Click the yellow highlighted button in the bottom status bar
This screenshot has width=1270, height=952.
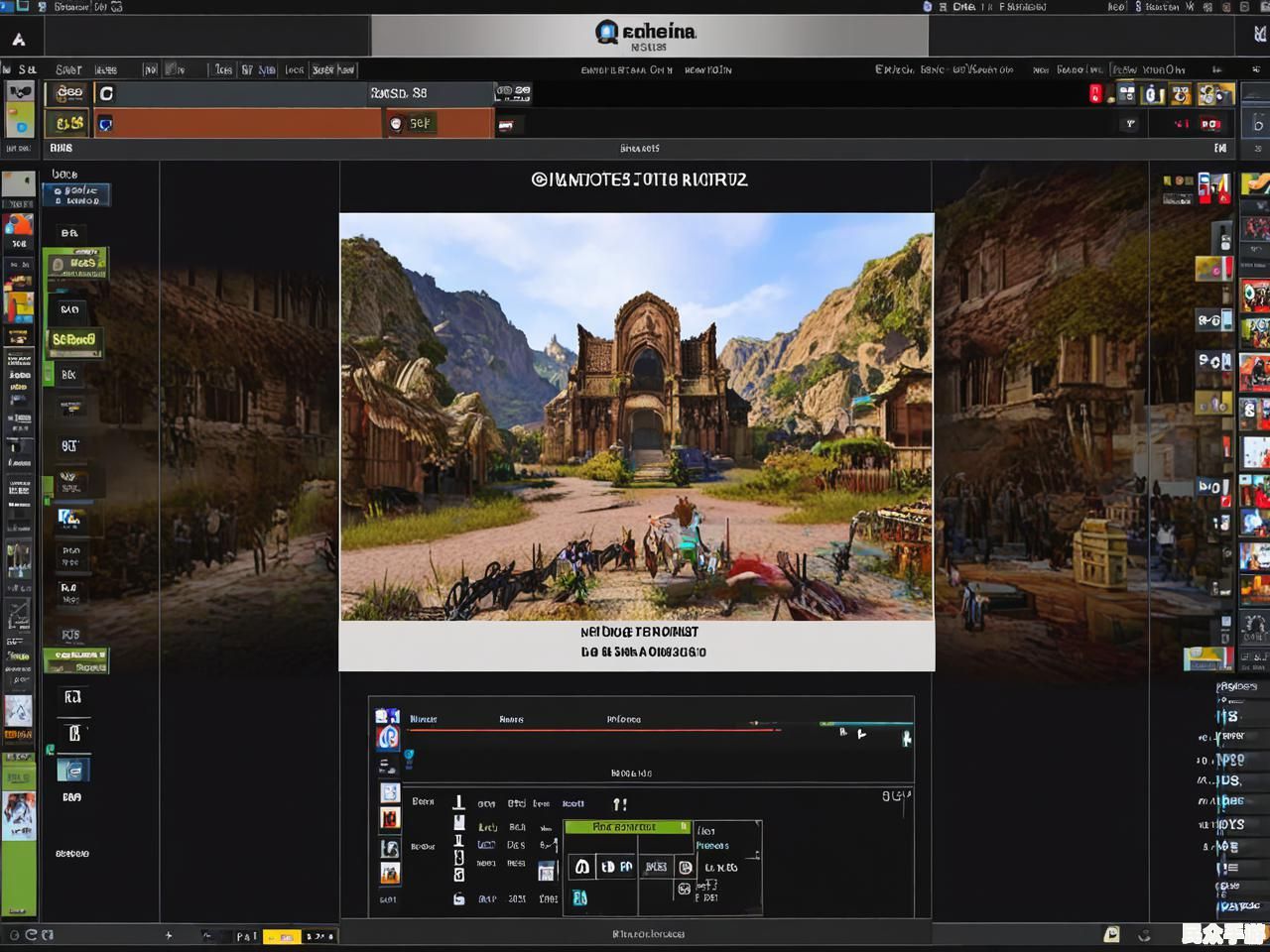pyautogui.click(x=282, y=936)
